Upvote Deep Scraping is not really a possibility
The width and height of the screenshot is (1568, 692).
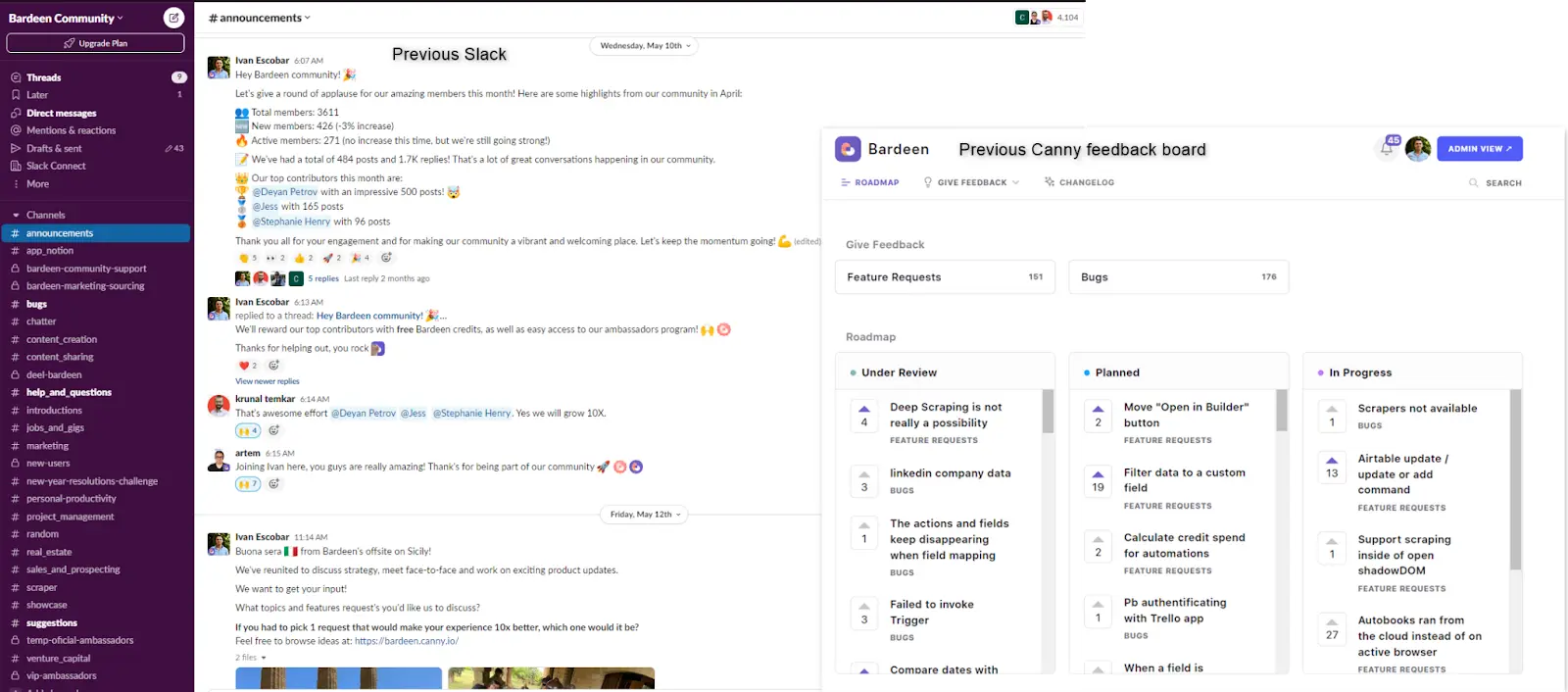coord(864,417)
